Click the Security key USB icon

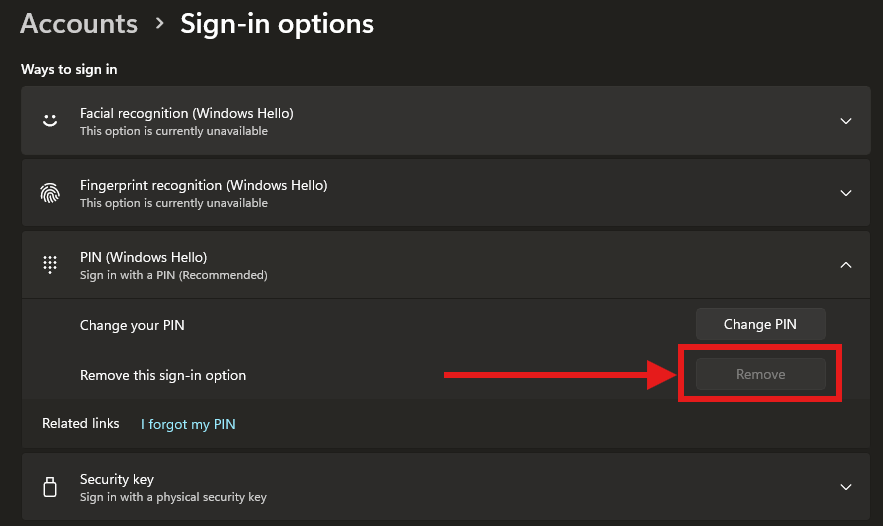(50, 487)
